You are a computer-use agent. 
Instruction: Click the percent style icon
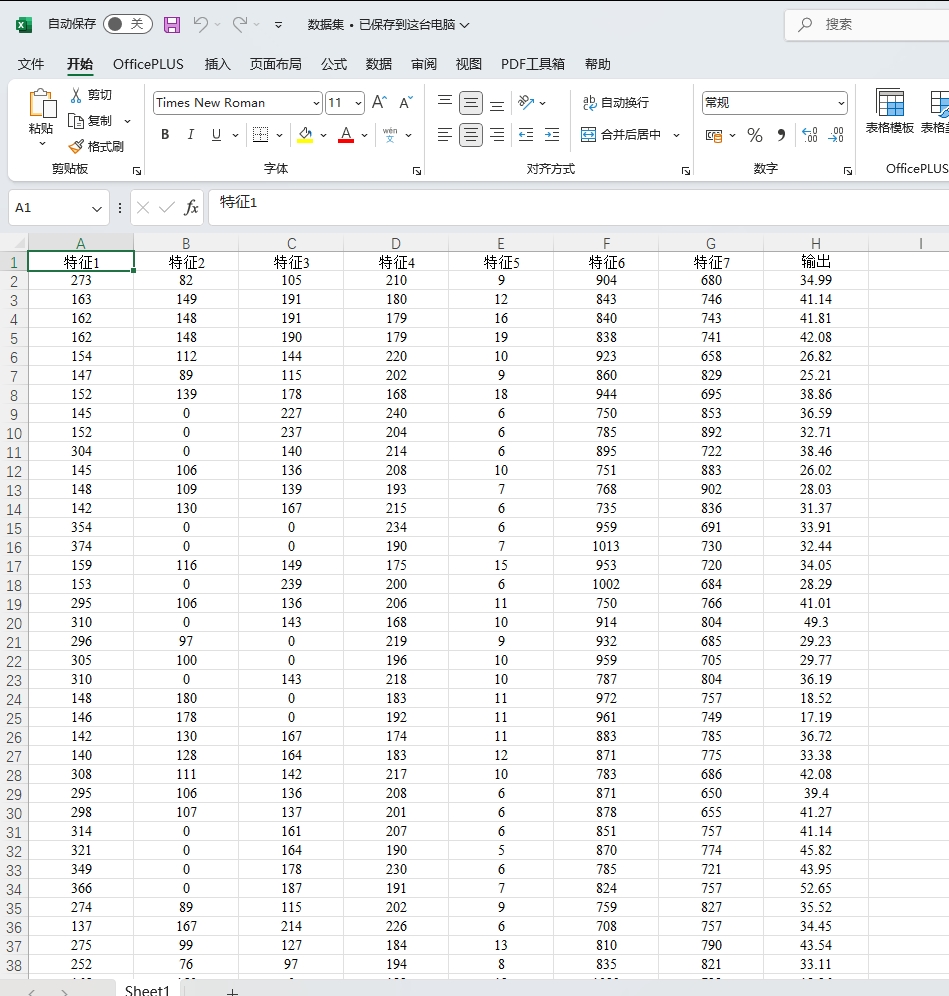(x=755, y=135)
